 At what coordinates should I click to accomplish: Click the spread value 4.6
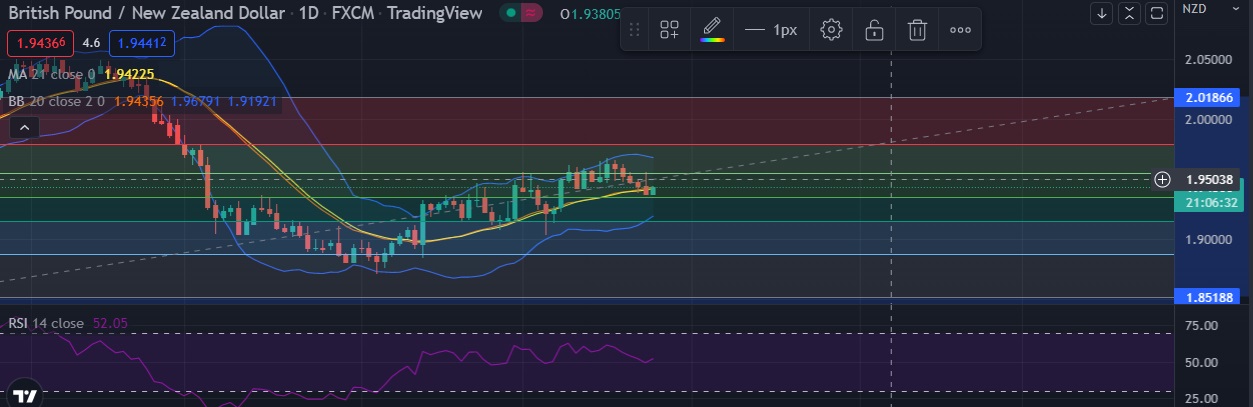[x=90, y=43]
